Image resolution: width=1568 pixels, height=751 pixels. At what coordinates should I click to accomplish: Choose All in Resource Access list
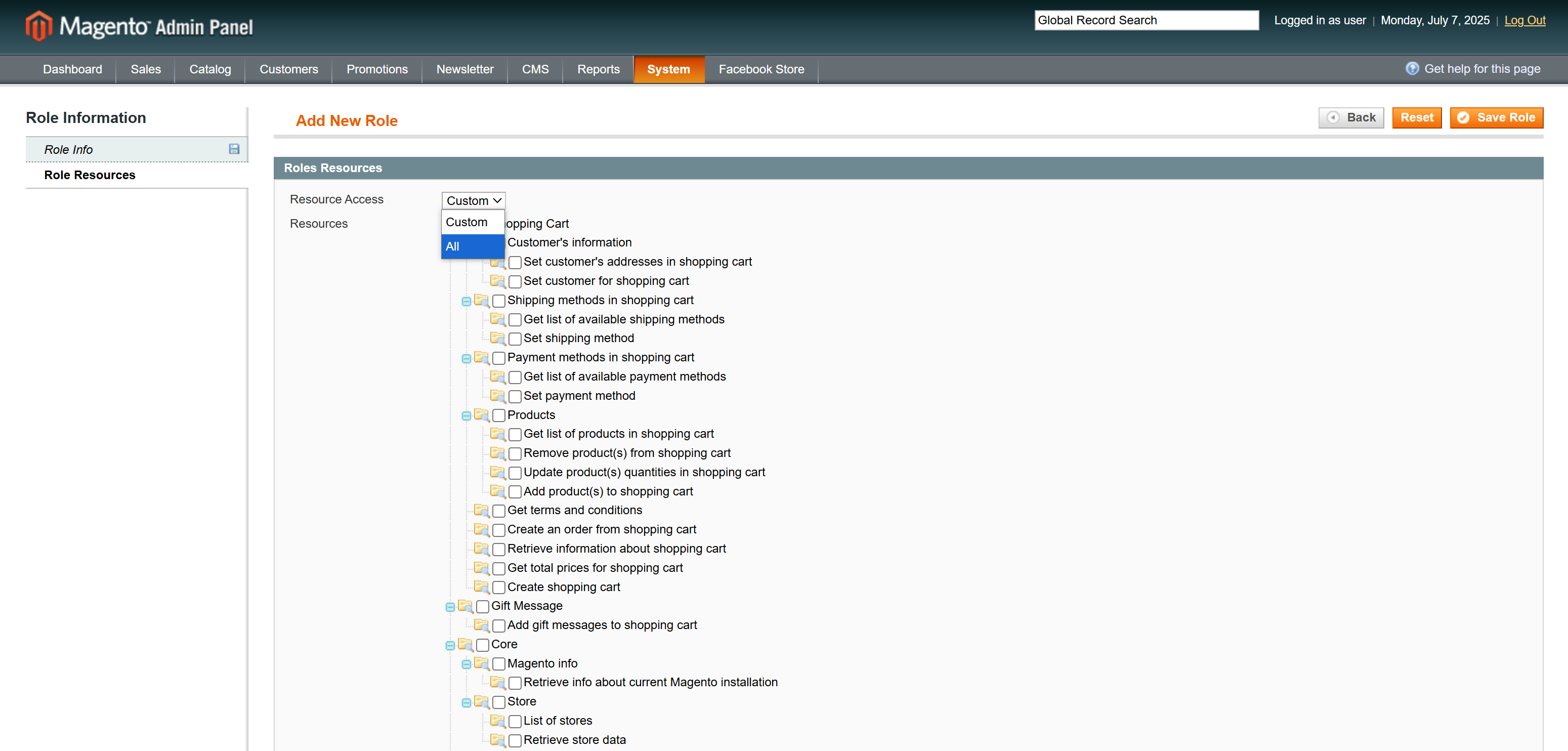[x=473, y=246]
